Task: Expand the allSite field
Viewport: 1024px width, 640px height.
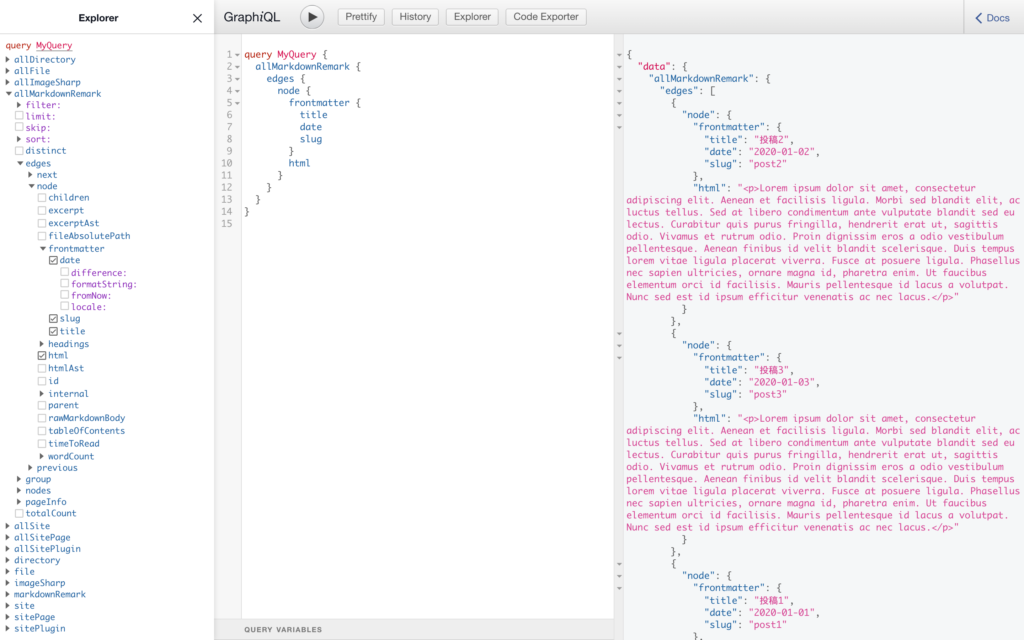Action: [x=8, y=526]
